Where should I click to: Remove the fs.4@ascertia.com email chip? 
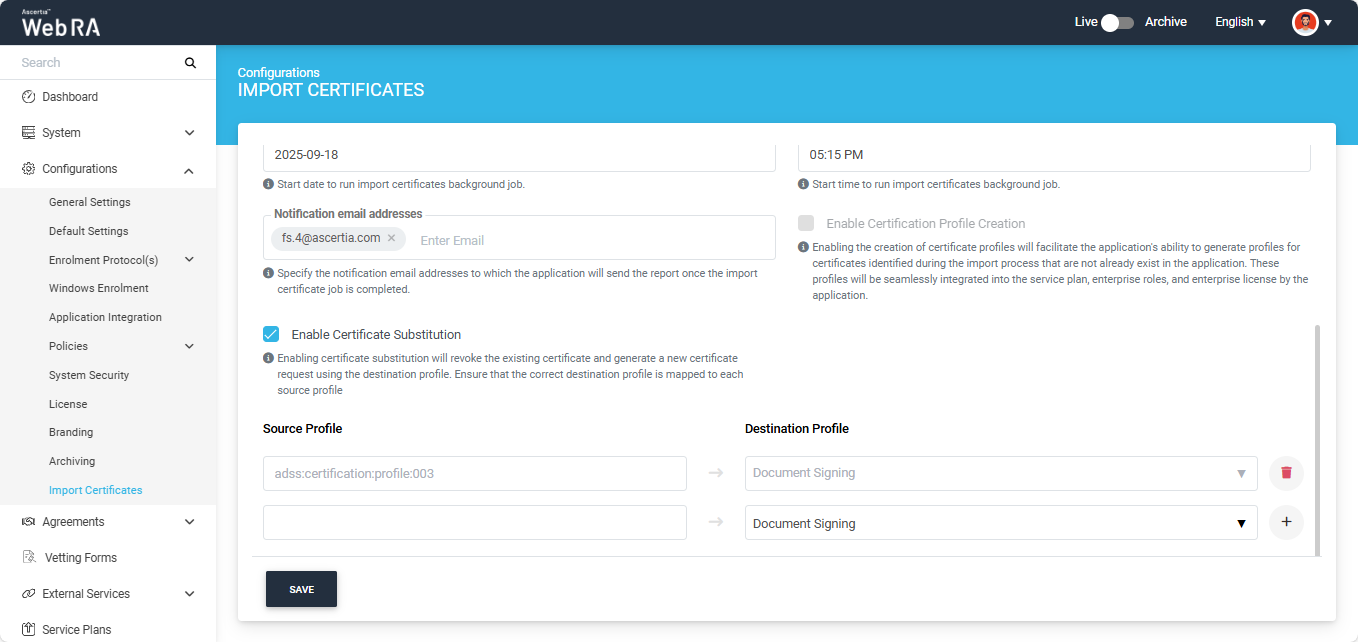(x=392, y=238)
